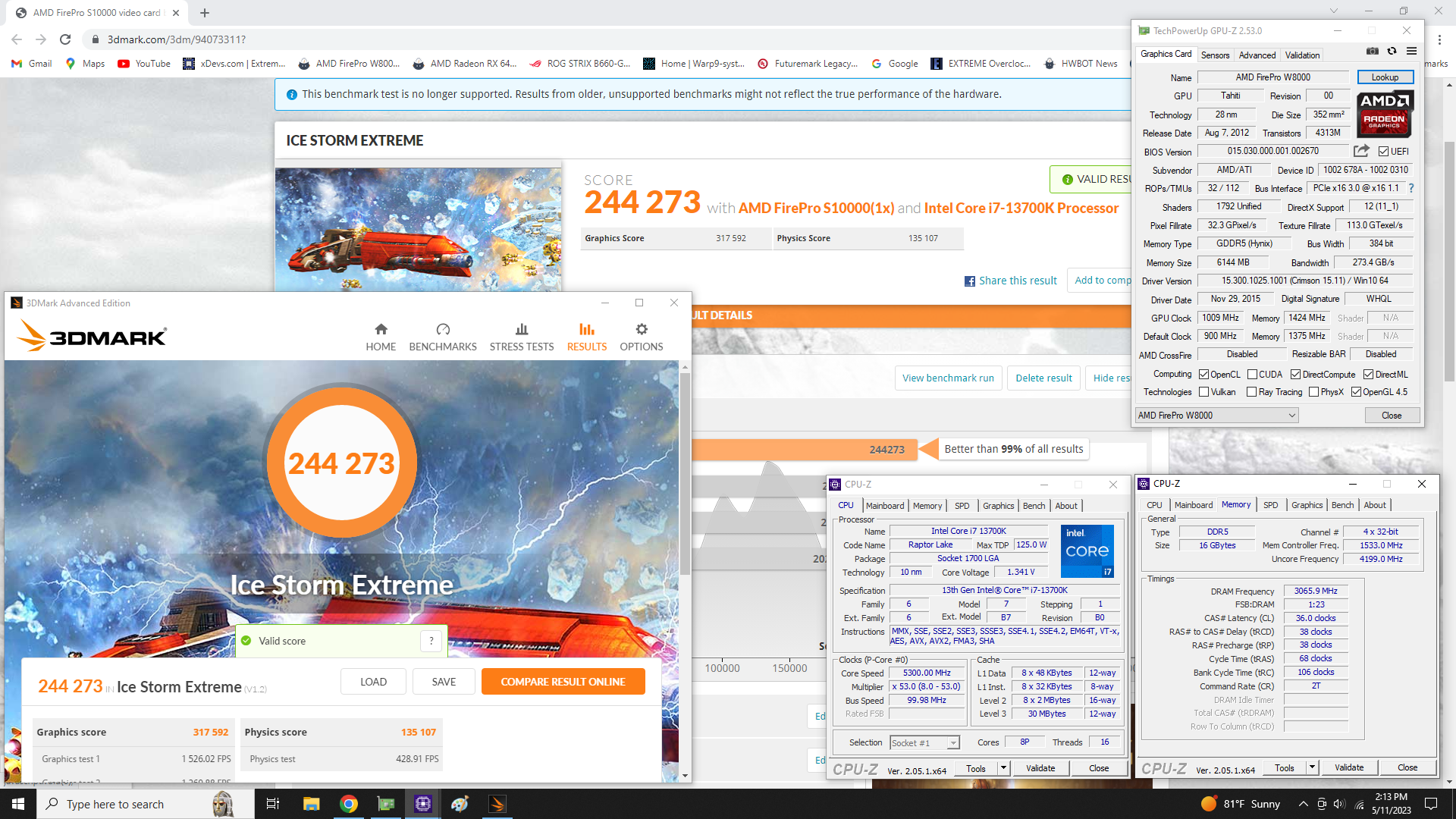Switch to the Sensors tab in GPU-Z
The image size is (1456, 819).
point(1215,55)
